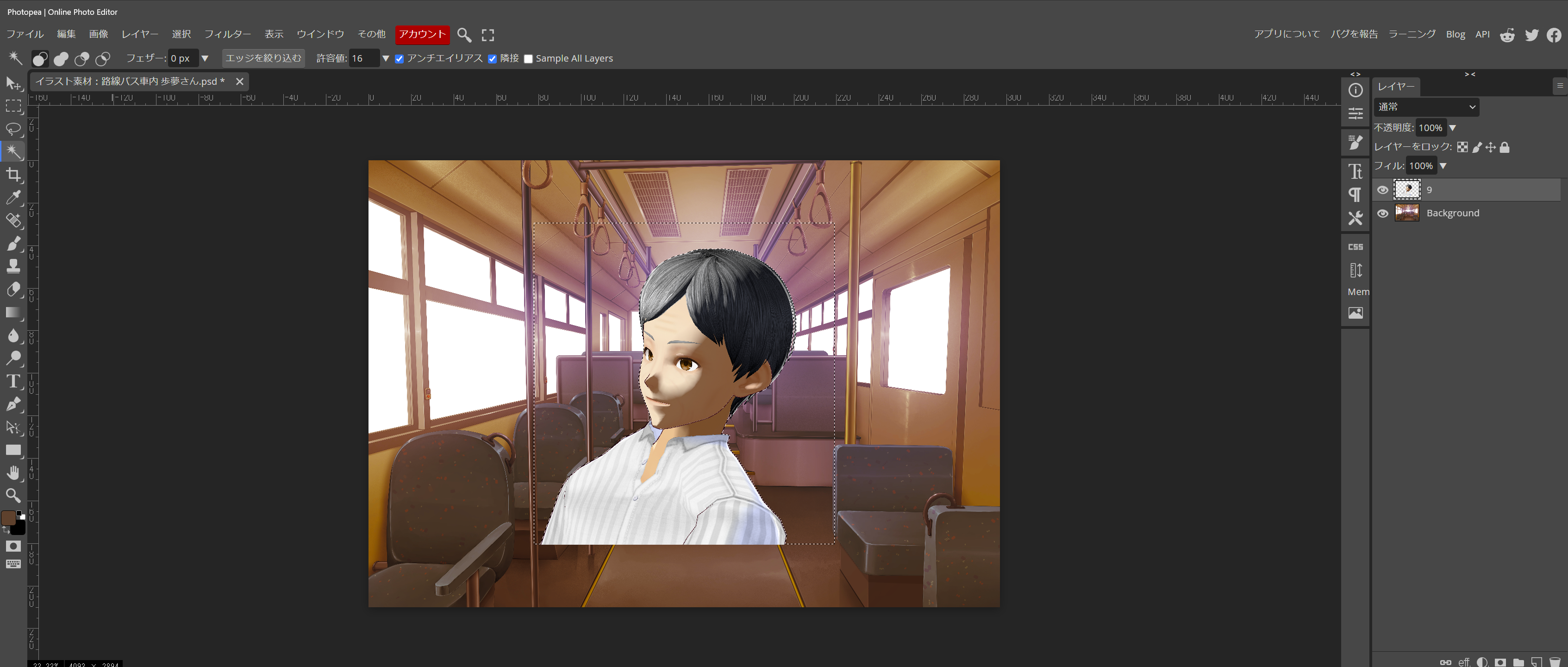Viewport: 1568px width, 667px height.
Task: Select the Lasso tool
Action: pyautogui.click(x=13, y=129)
